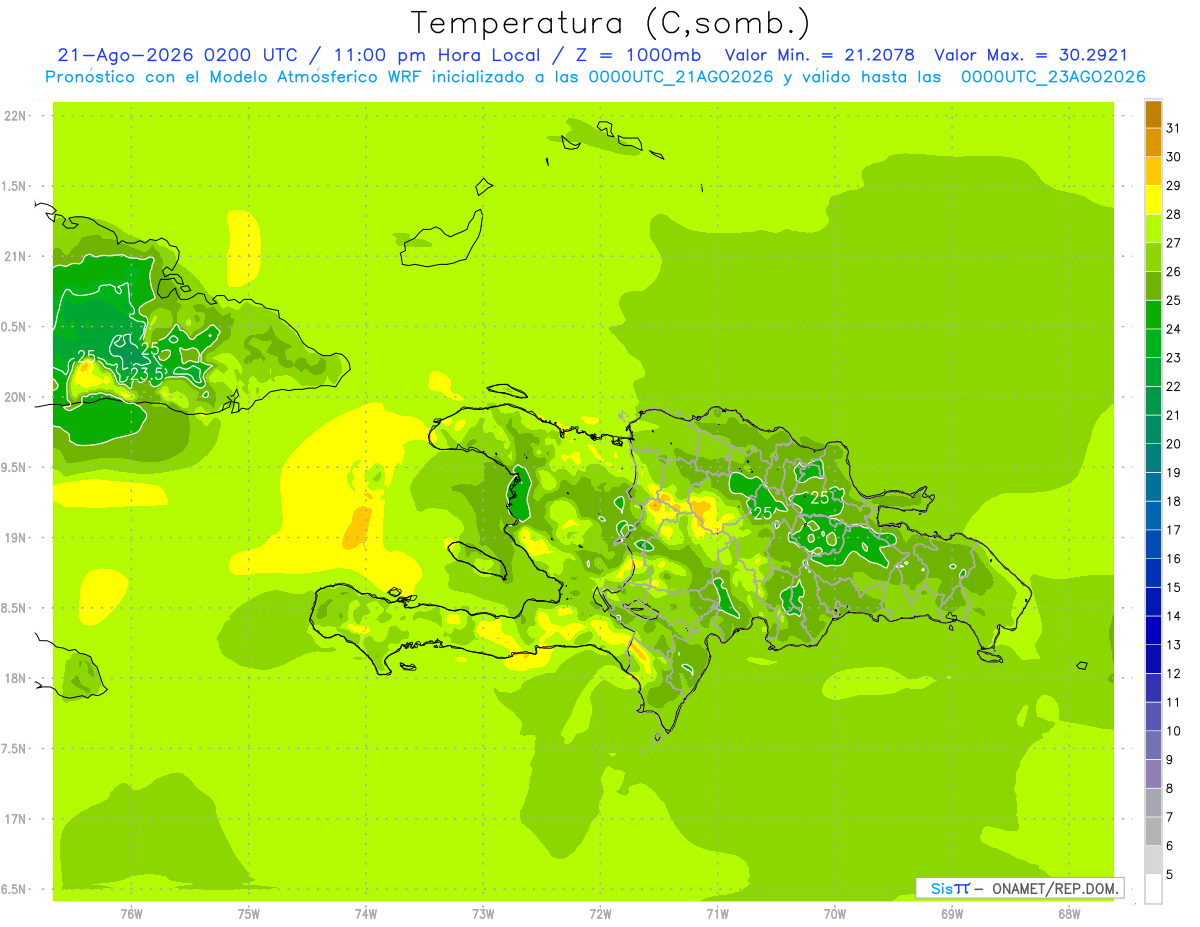
Task: Click the '19N' latitude label
Action: (x=17, y=538)
